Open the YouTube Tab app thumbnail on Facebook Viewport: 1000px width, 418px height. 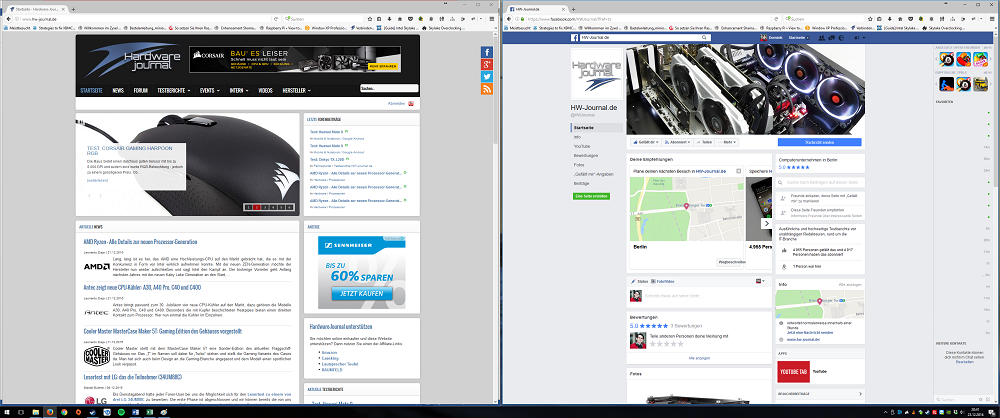tap(792, 371)
